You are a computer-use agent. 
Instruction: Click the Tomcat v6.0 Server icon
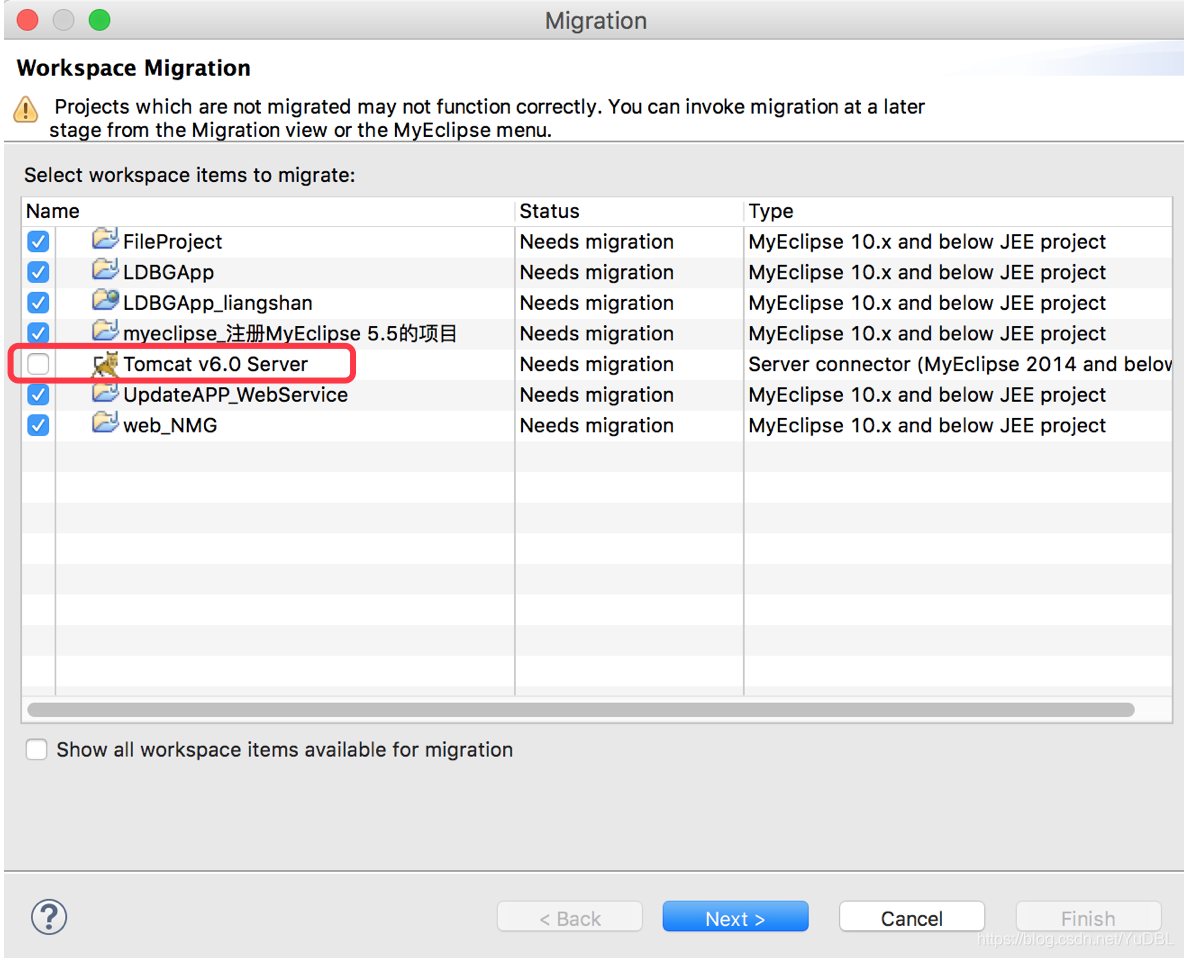(x=105, y=364)
